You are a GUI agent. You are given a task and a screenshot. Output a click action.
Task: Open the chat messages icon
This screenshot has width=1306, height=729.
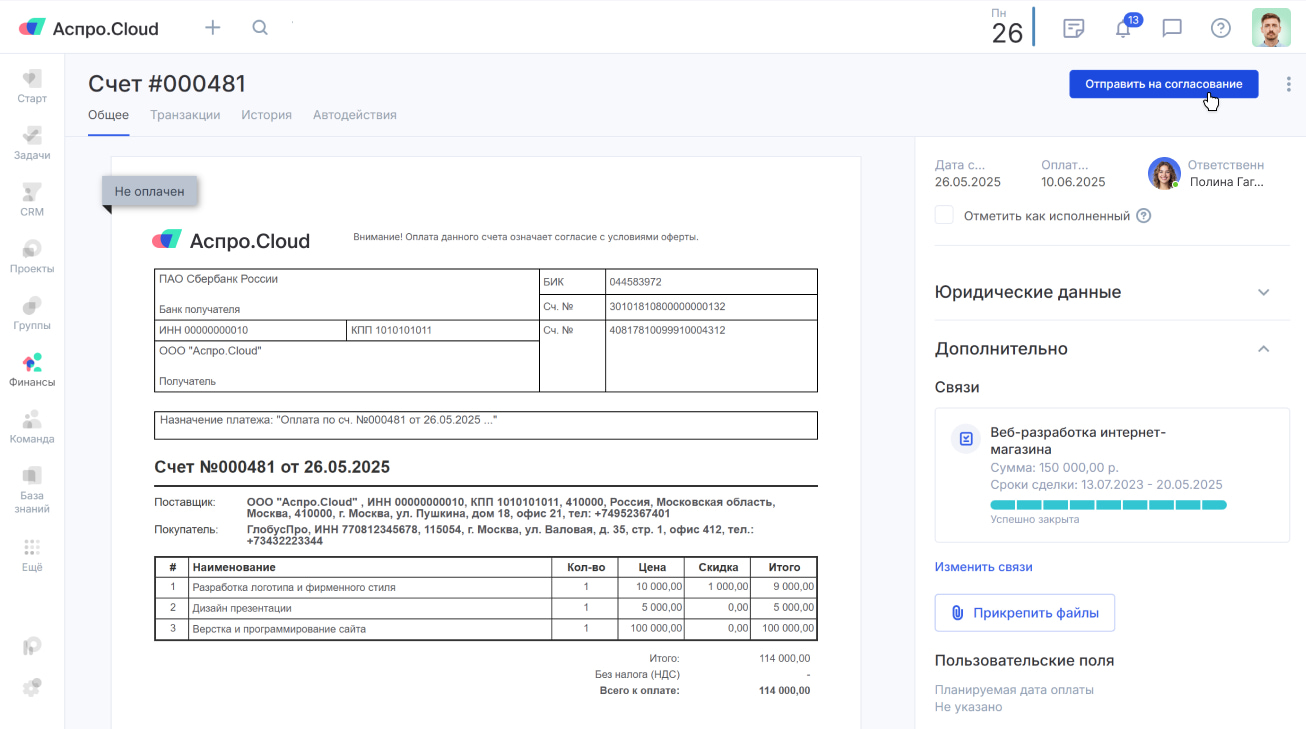pyautogui.click(x=1172, y=28)
